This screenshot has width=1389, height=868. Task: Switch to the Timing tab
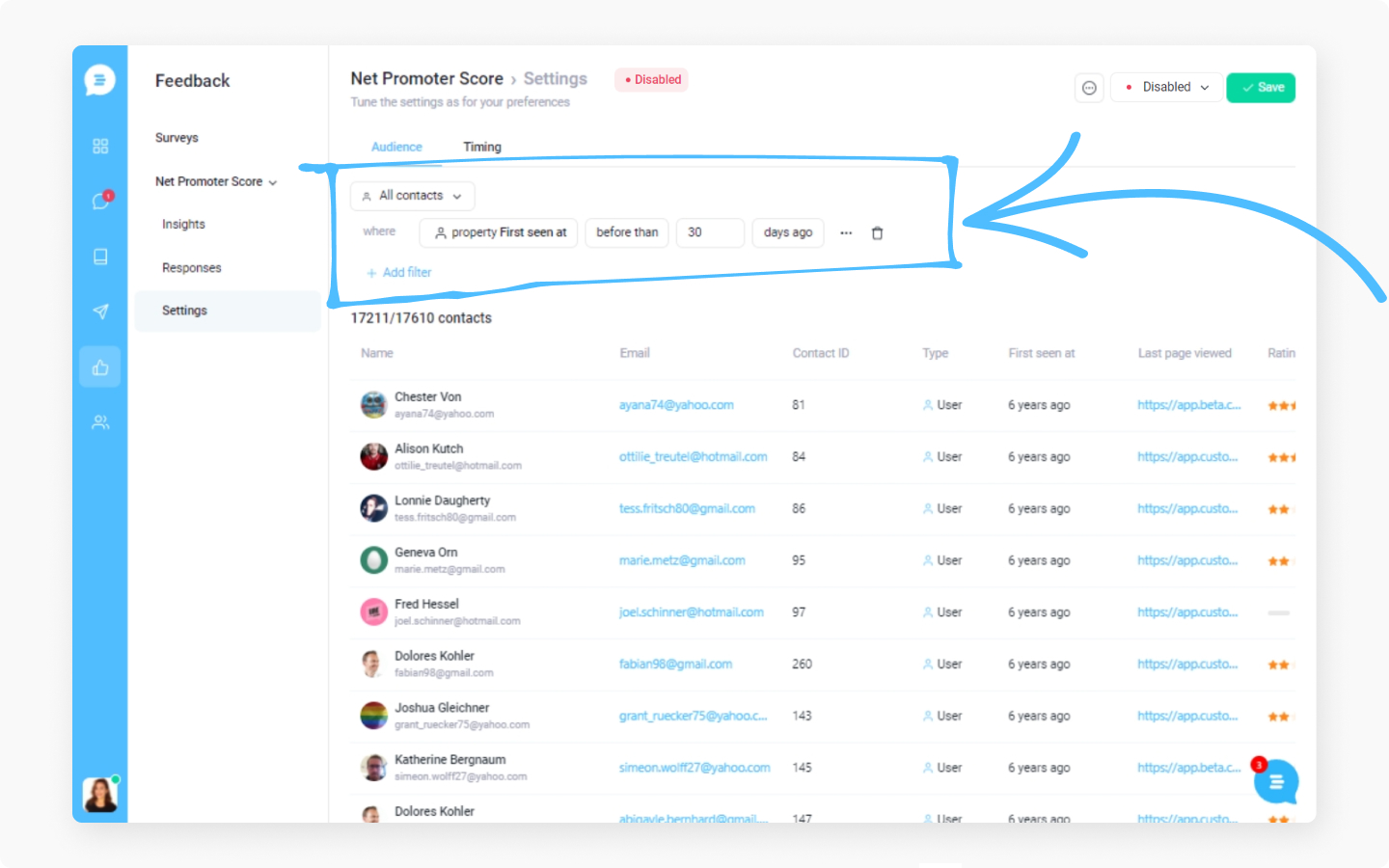click(x=482, y=147)
